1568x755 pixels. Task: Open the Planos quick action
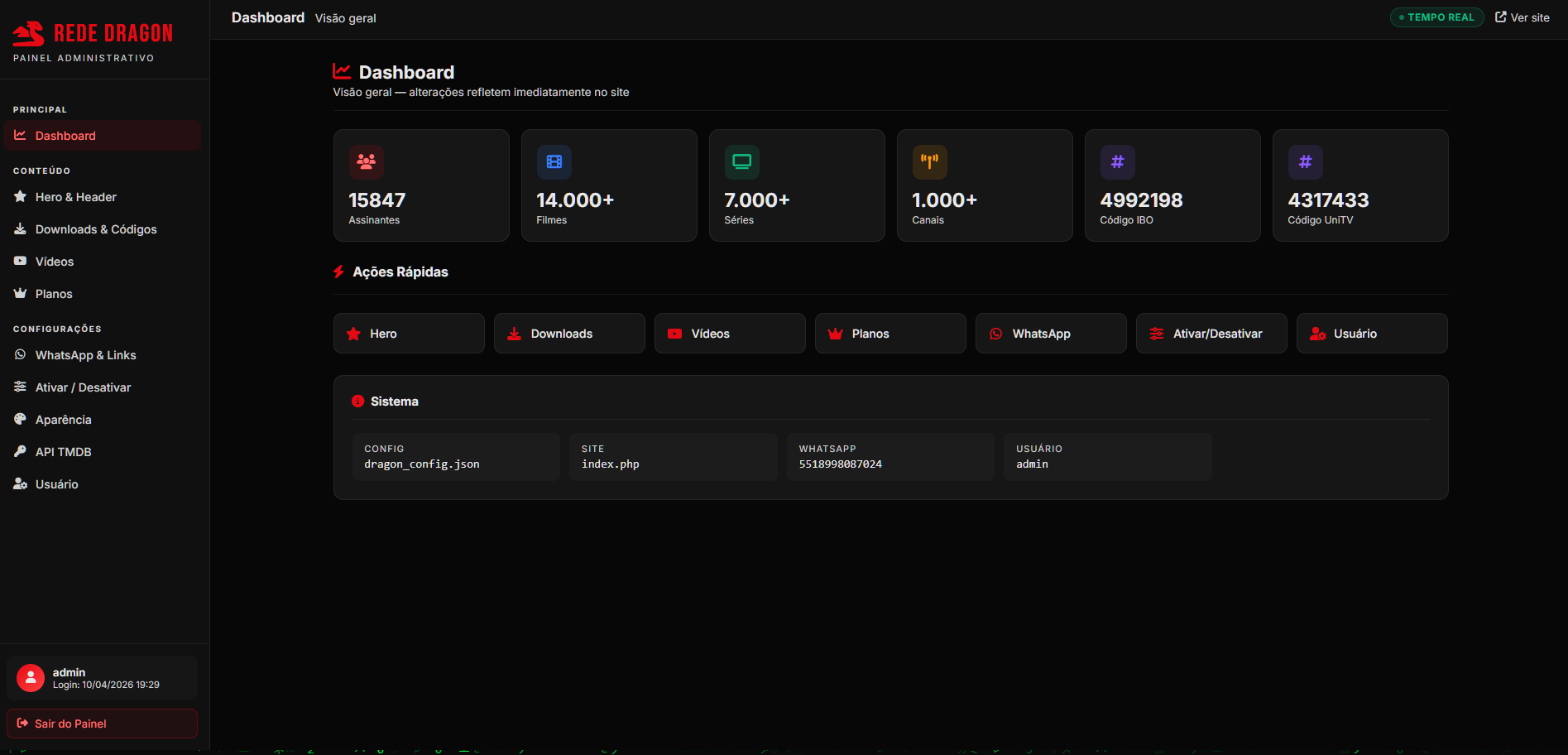(890, 333)
